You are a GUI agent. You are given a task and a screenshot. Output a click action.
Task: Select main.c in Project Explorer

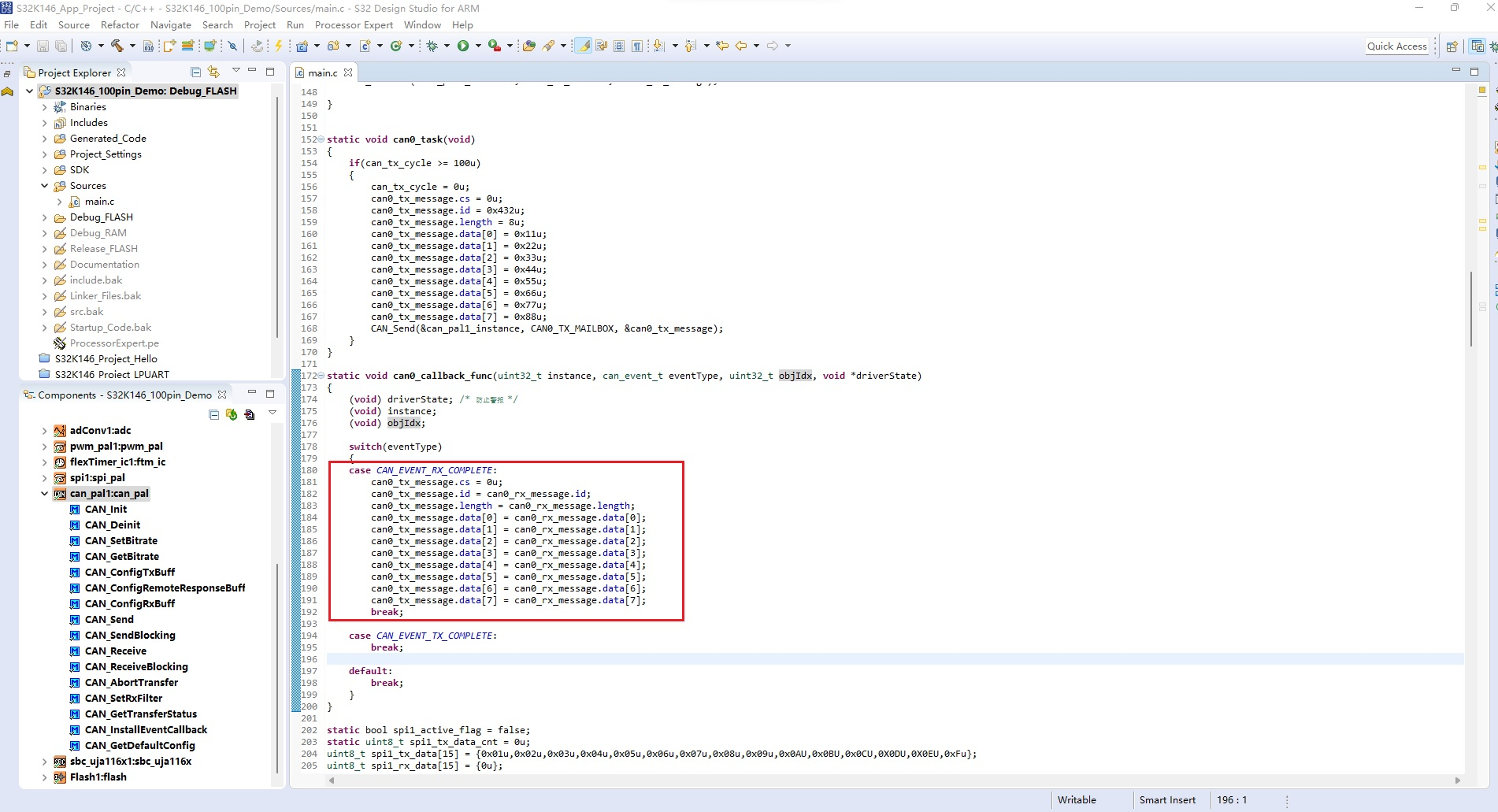tap(99, 202)
